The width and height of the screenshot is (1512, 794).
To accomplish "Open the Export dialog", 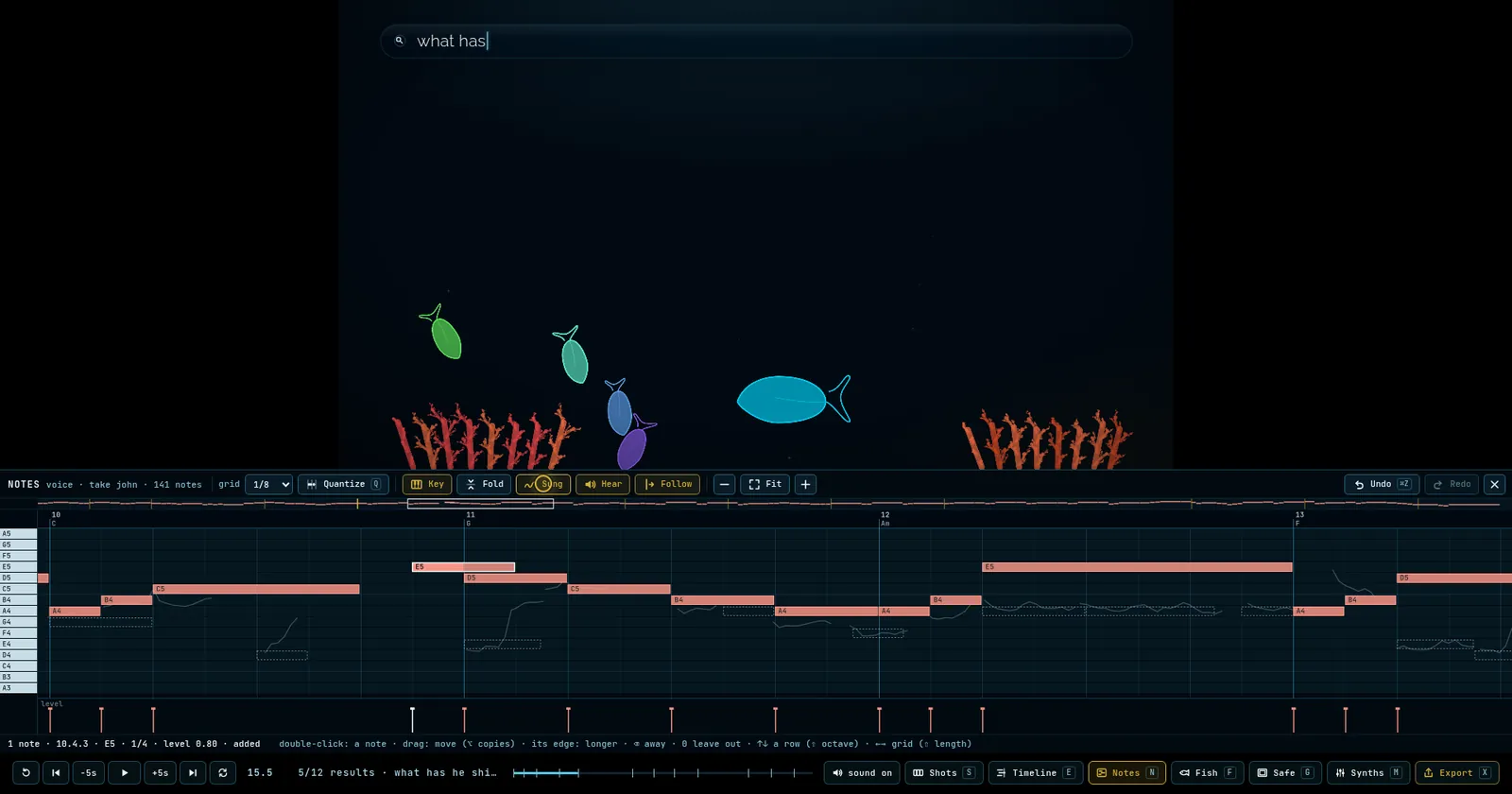I will [1457, 772].
